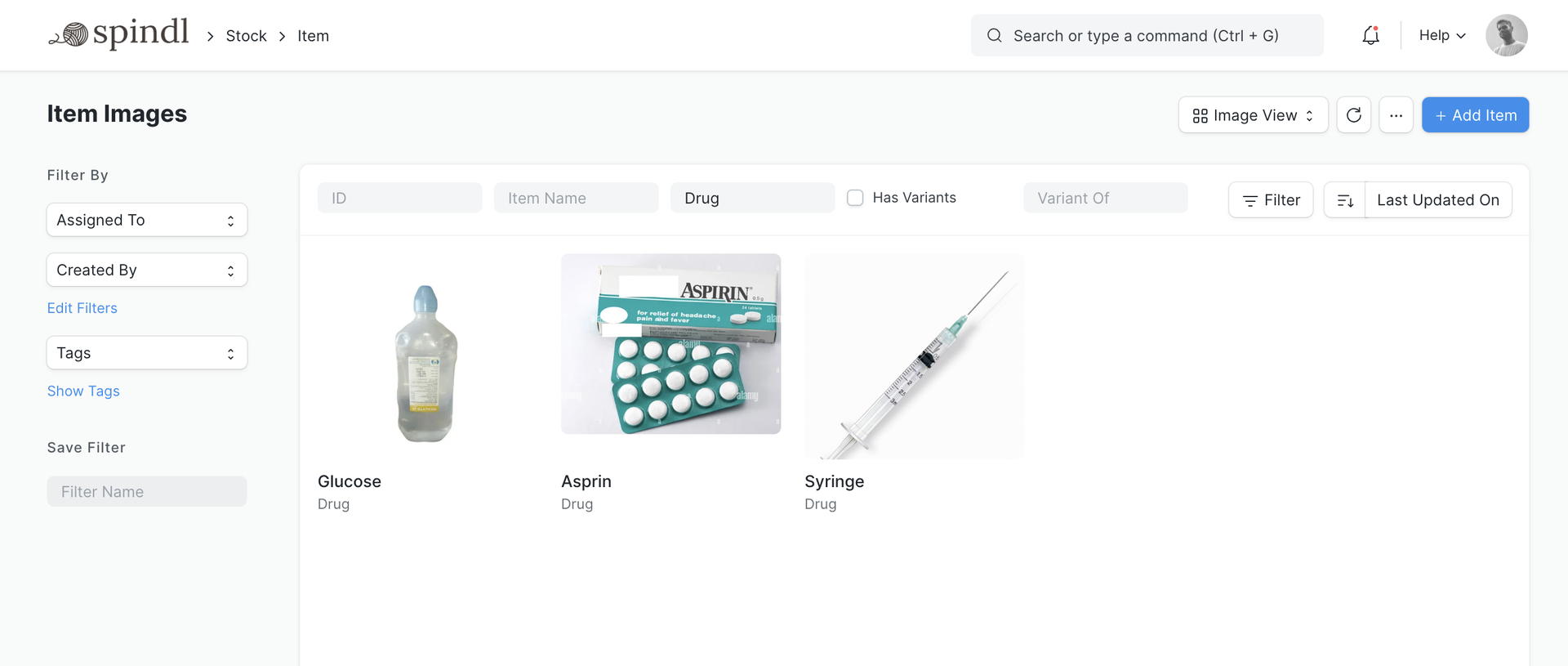Click the magnifier icon in the search bar
Viewport: 1568px width, 666px height.
click(994, 36)
